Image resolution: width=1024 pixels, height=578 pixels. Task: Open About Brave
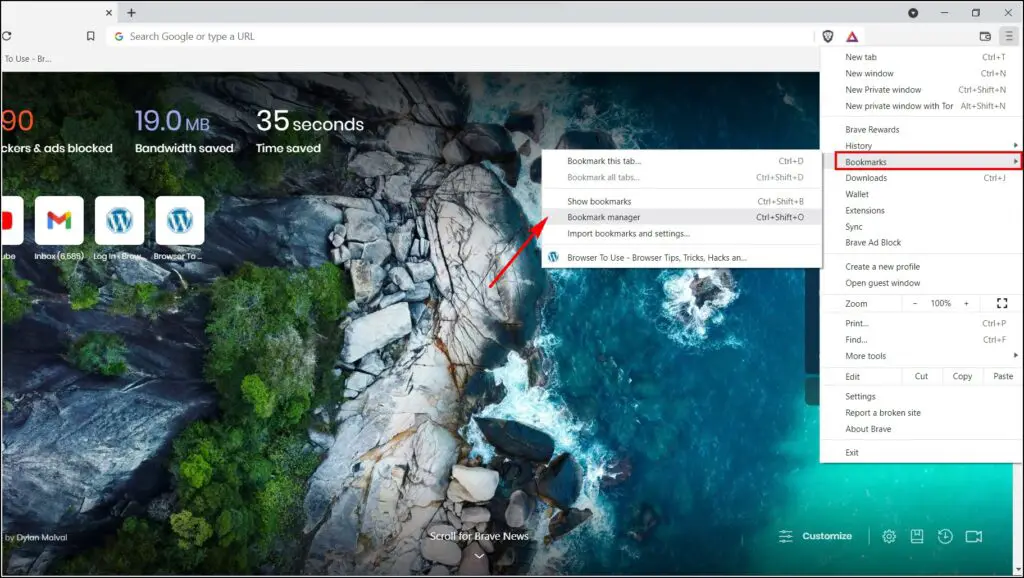tap(921, 429)
